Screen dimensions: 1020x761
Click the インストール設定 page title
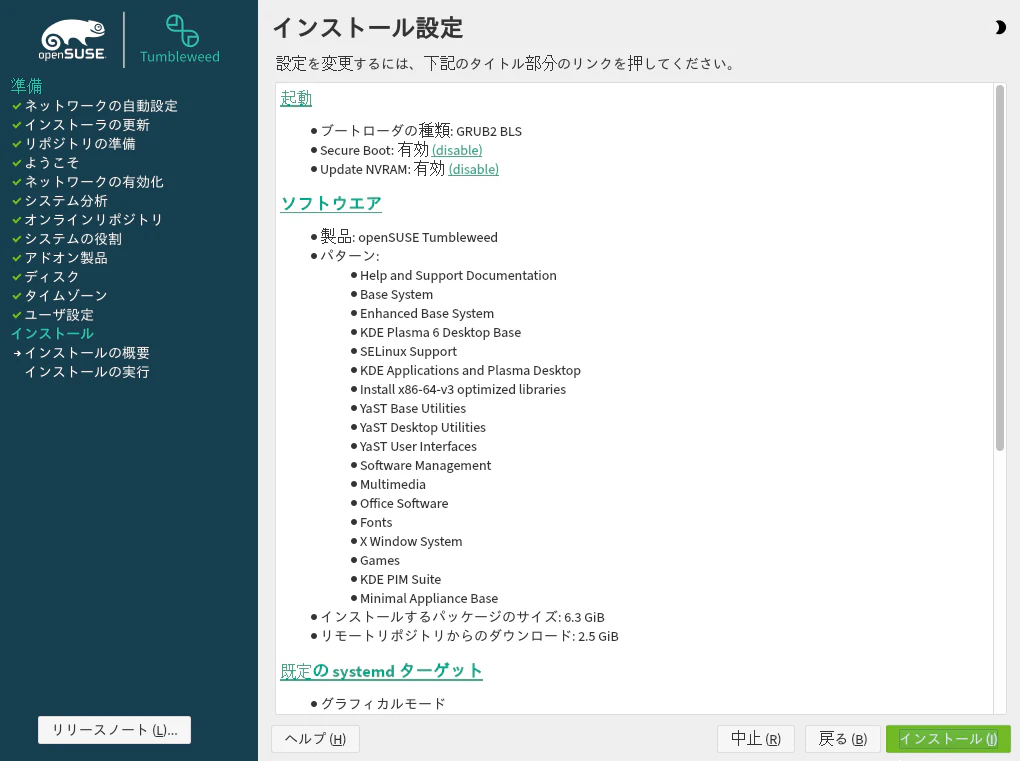(x=368, y=28)
